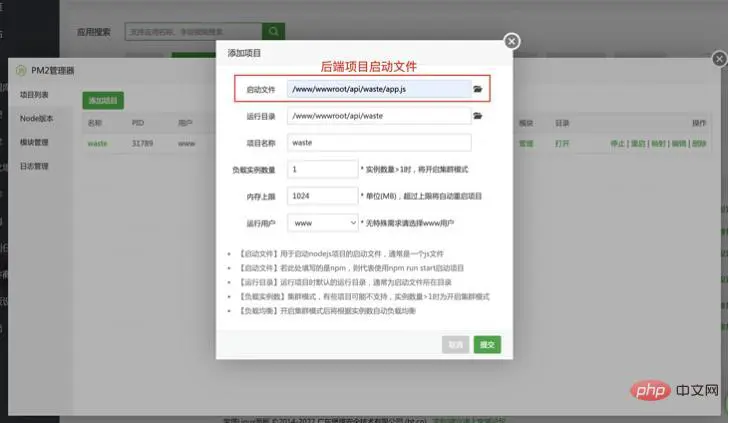Click the 负载实例数量 input field
Screen dimensions: 729x423
323,169
